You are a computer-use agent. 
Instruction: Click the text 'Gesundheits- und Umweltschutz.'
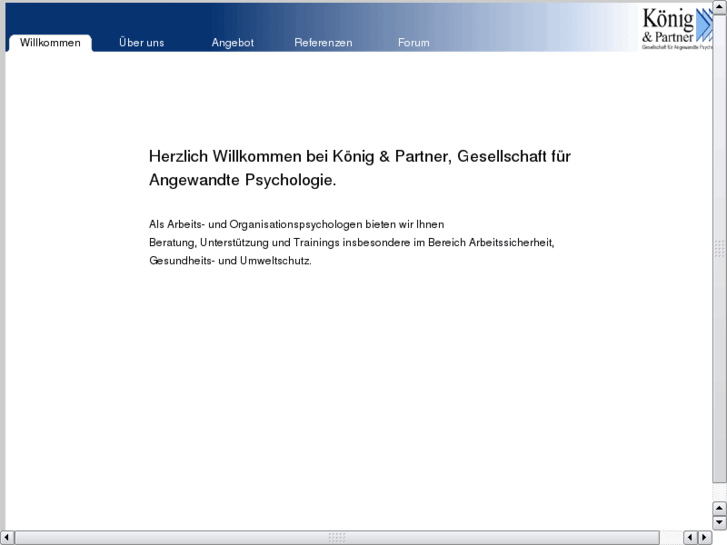[x=230, y=261]
